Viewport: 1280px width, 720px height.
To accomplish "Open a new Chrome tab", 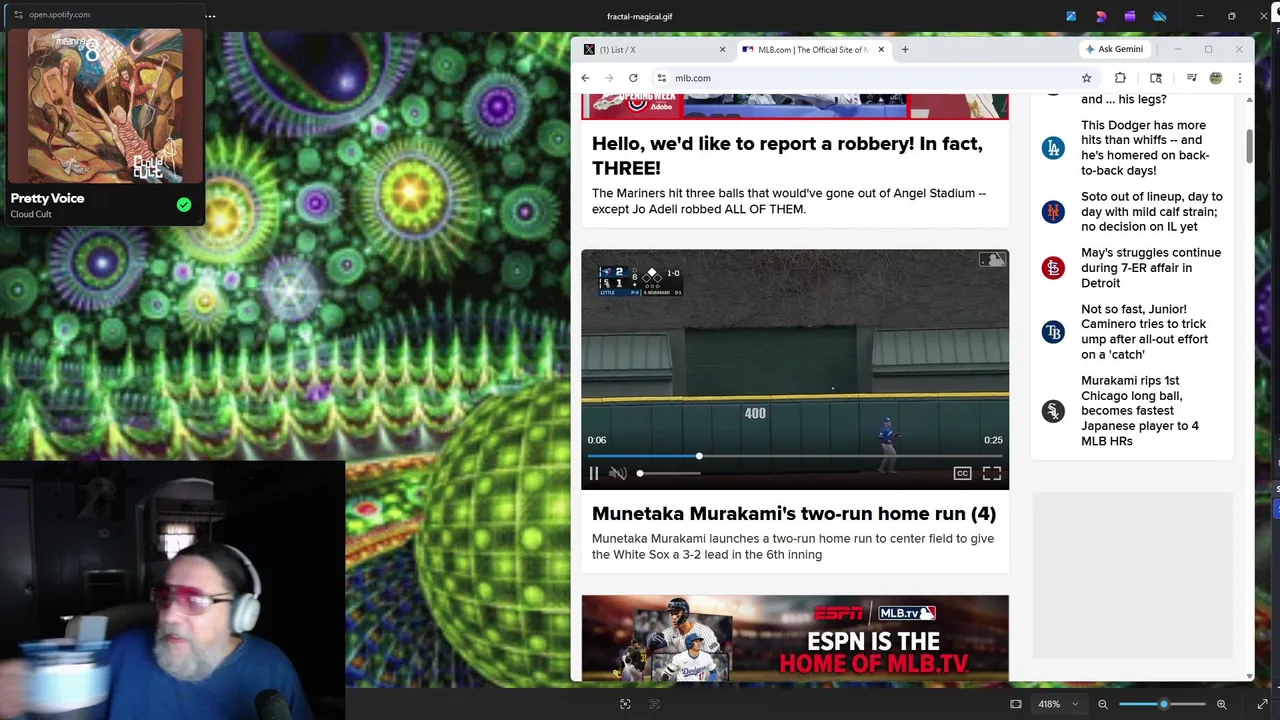I will [x=905, y=49].
